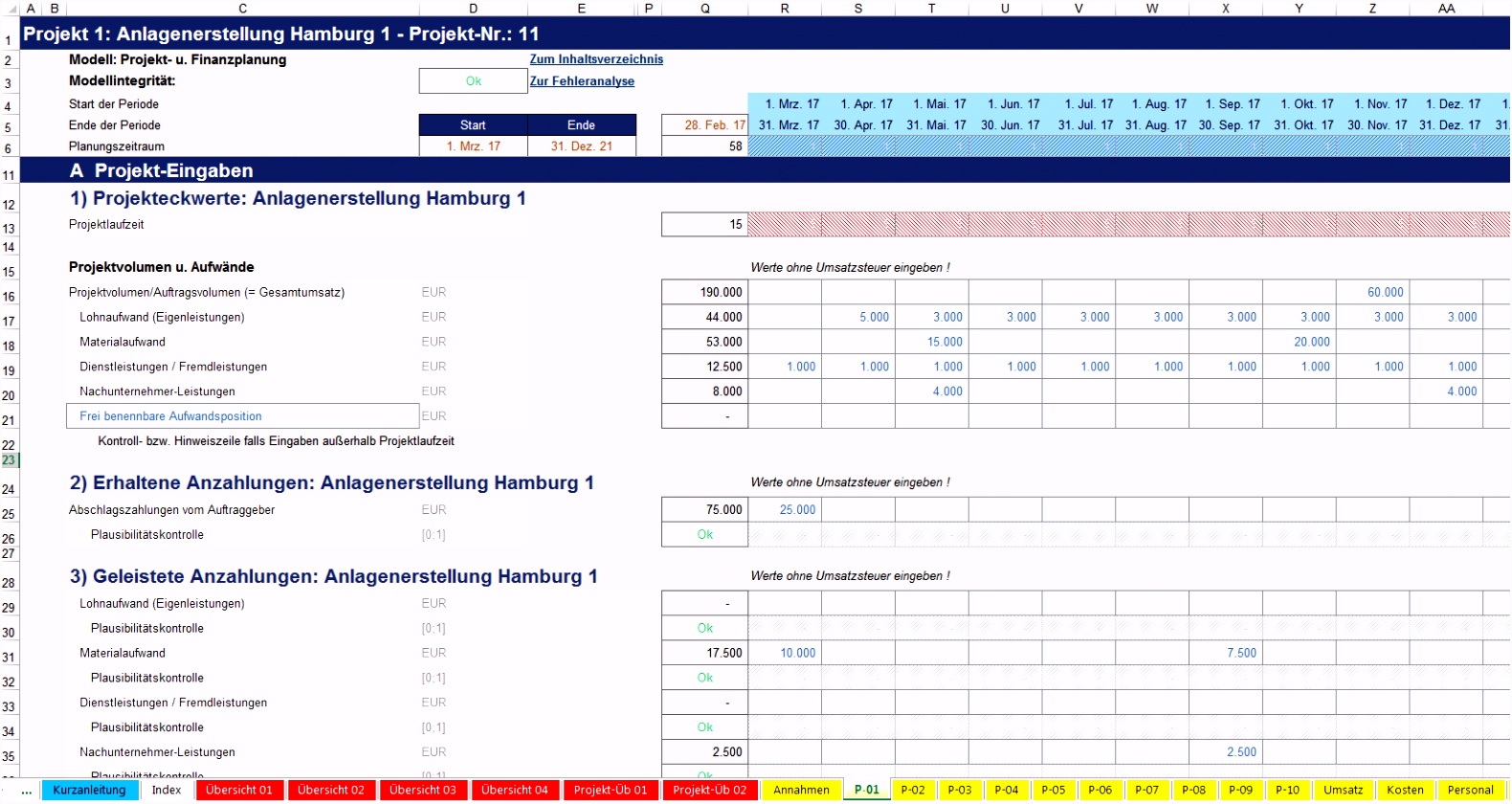This screenshot has width=1512, height=804.
Task: Select row header 23
Action: (9, 460)
